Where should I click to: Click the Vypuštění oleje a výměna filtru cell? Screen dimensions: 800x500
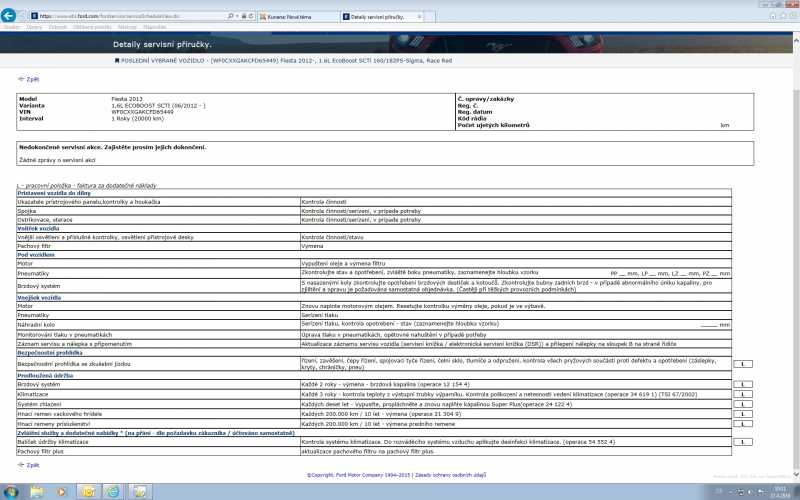[516, 264]
